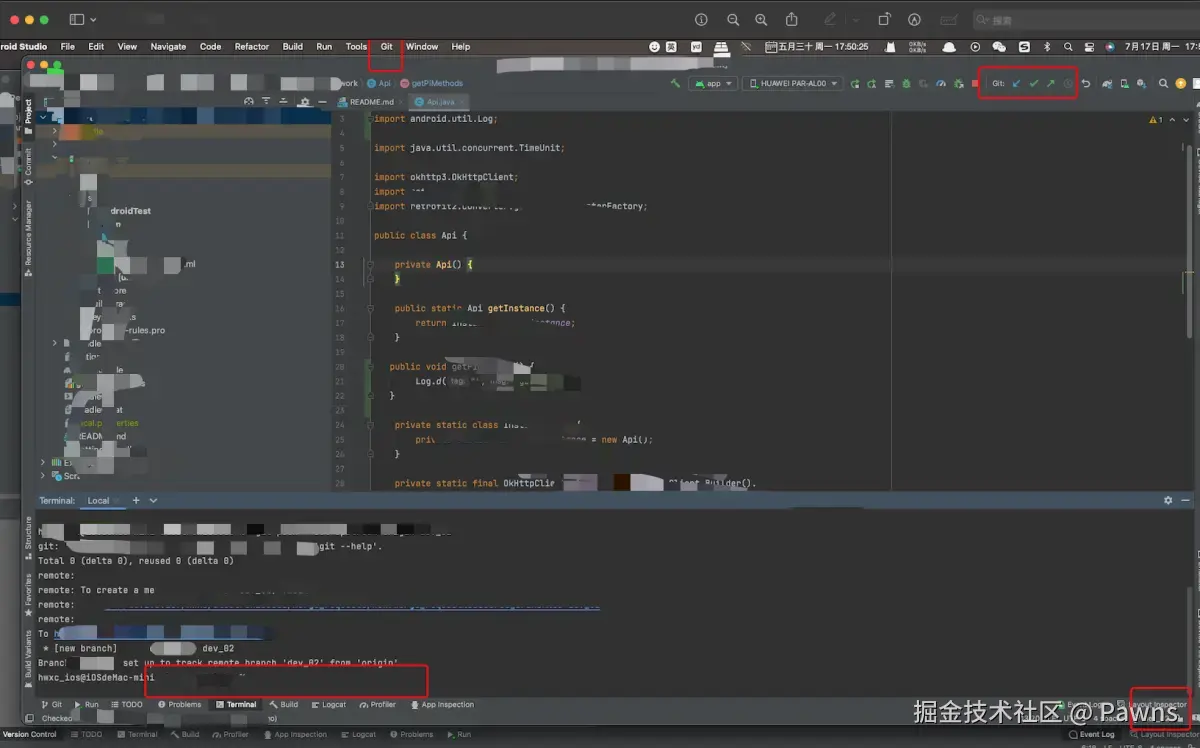Click Preview's Inspector info icon
This screenshot has height=748, width=1200.
click(x=701, y=20)
